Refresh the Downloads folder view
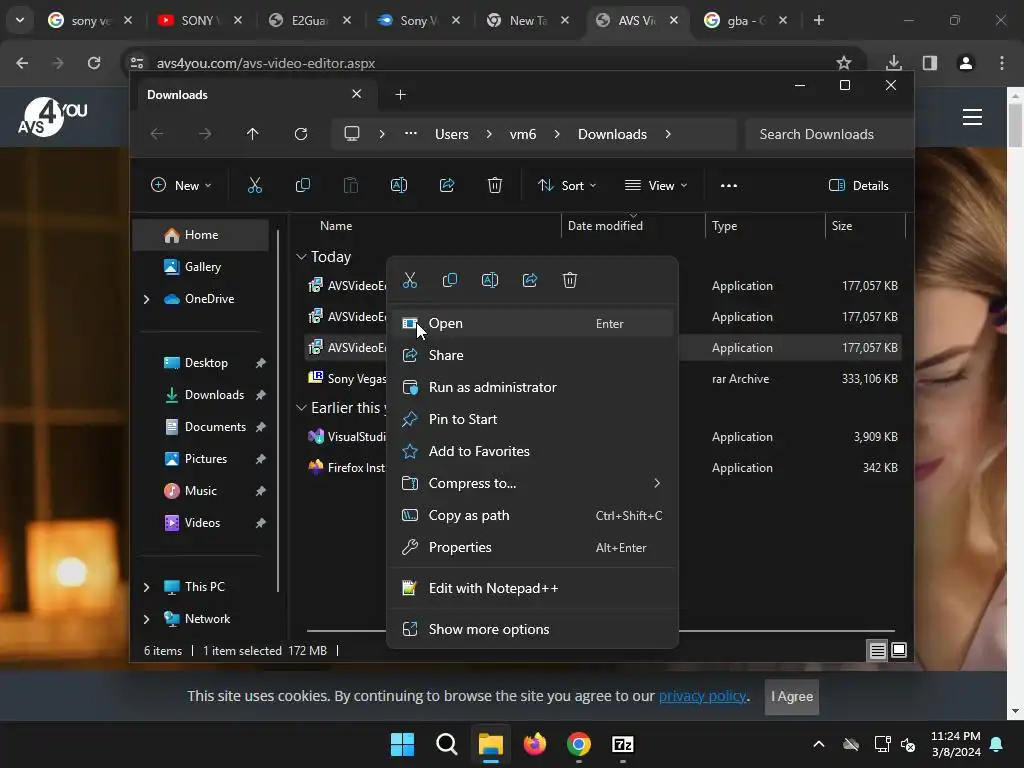1024x768 pixels. [x=300, y=134]
